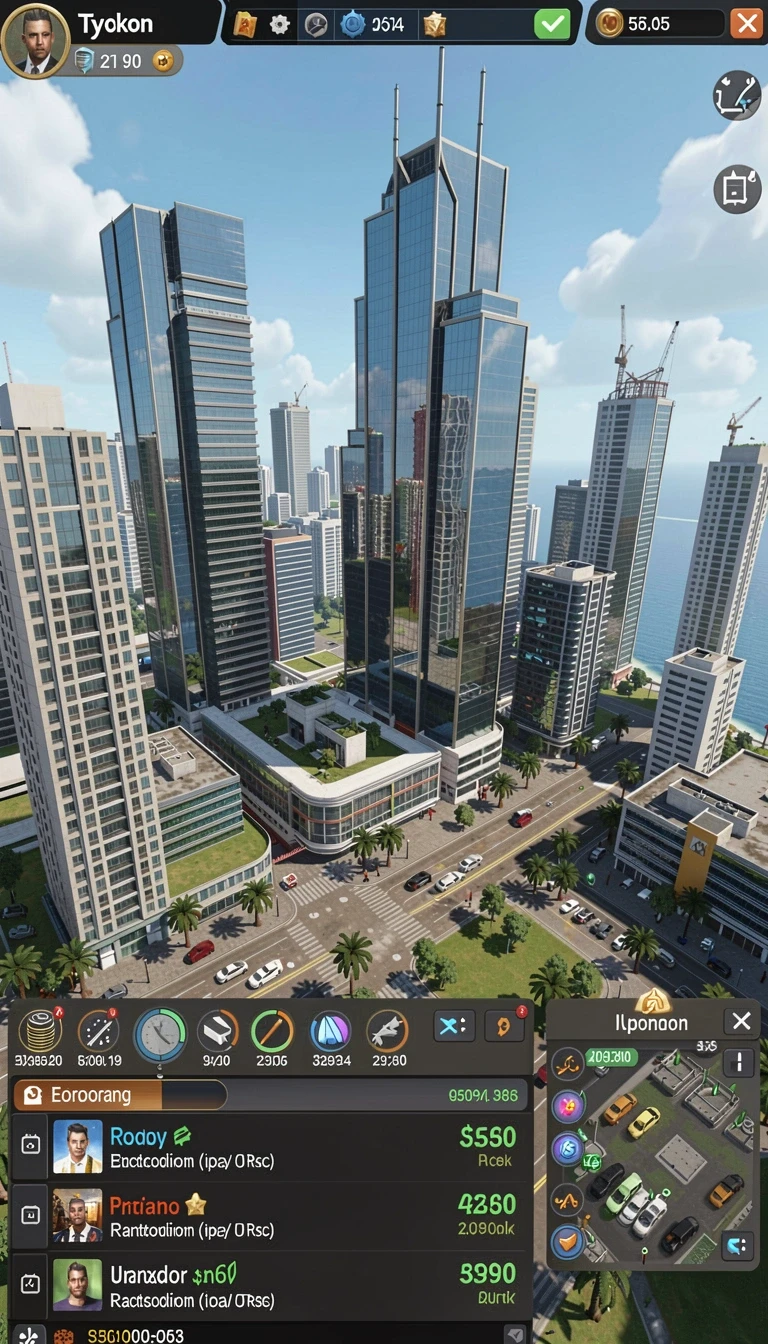768x1344 pixels.
Task: Toggle the calendar box beside Uranxdor
Action: tap(29, 1284)
